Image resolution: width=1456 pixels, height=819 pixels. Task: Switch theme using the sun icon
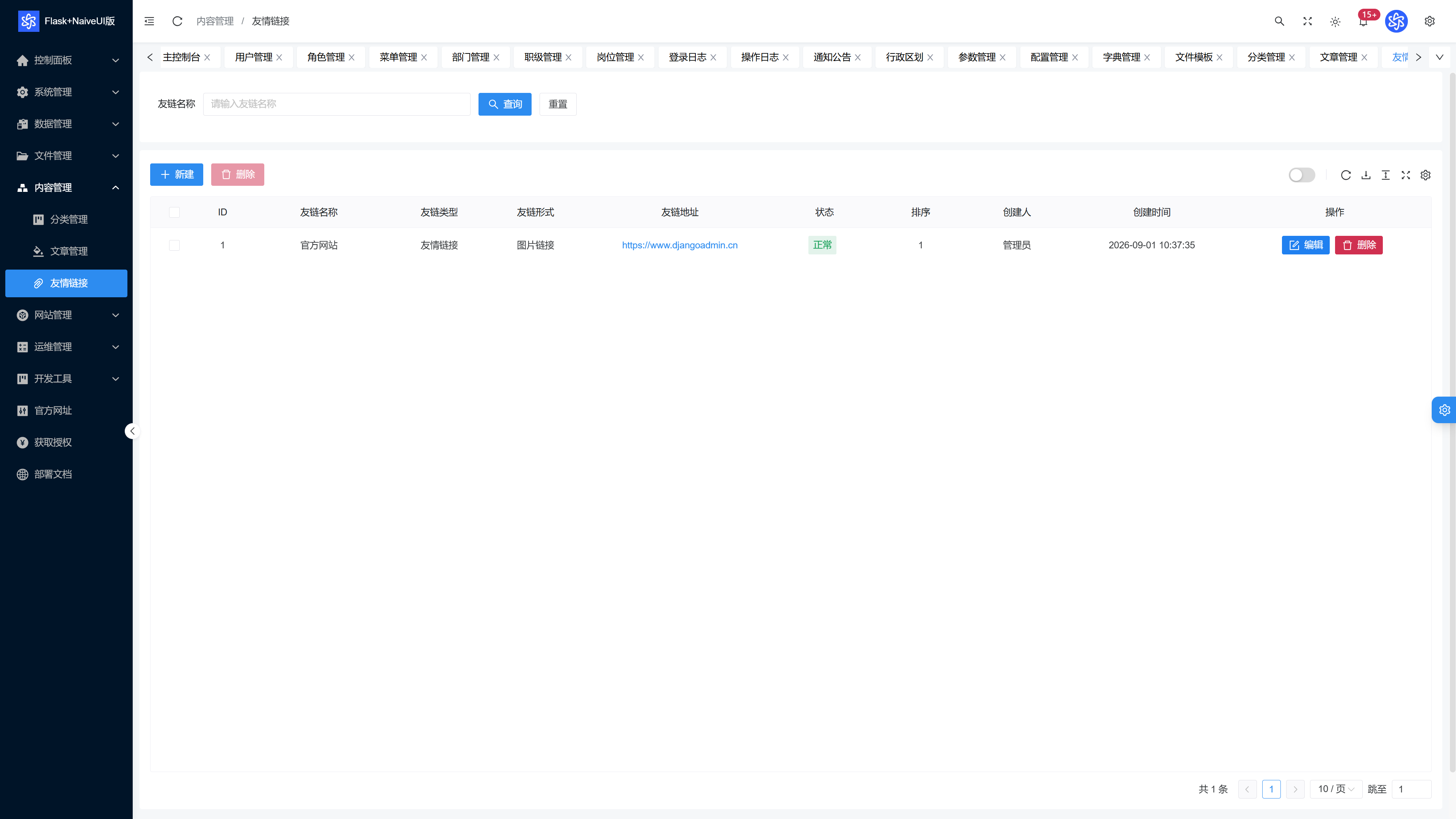click(x=1335, y=22)
